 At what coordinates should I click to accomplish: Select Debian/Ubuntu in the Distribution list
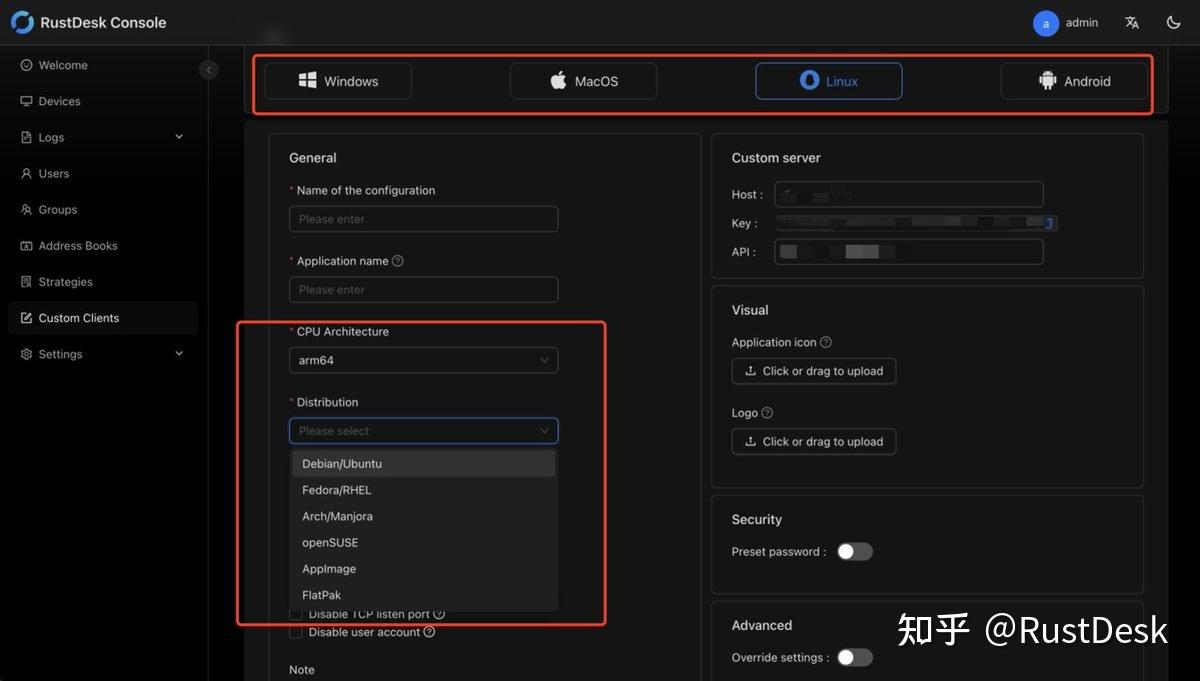click(x=341, y=463)
